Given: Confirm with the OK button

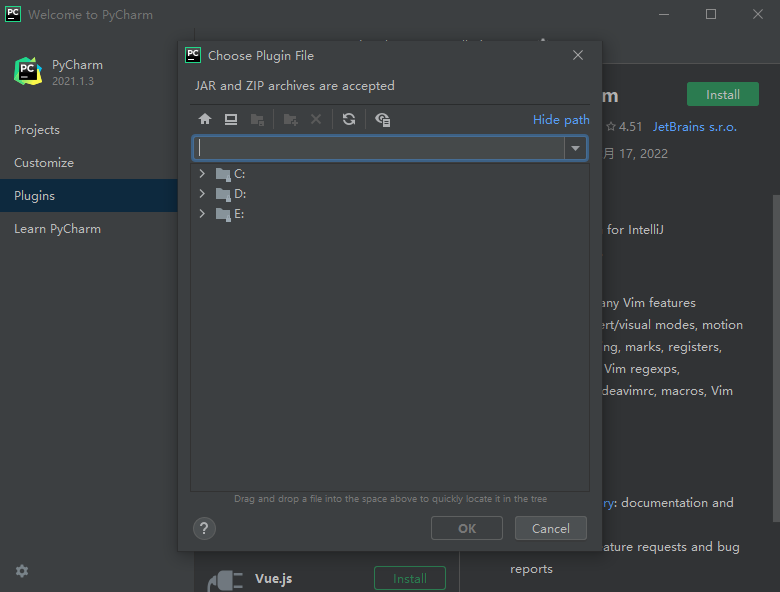Looking at the screenshot, I should [467, 528].
